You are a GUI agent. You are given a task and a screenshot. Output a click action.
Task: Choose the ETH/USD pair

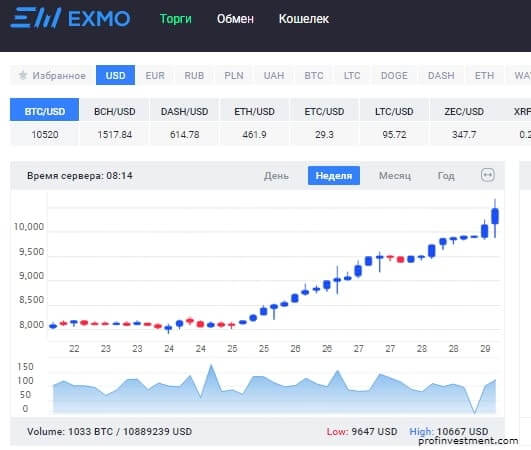[x=255, y=111]
